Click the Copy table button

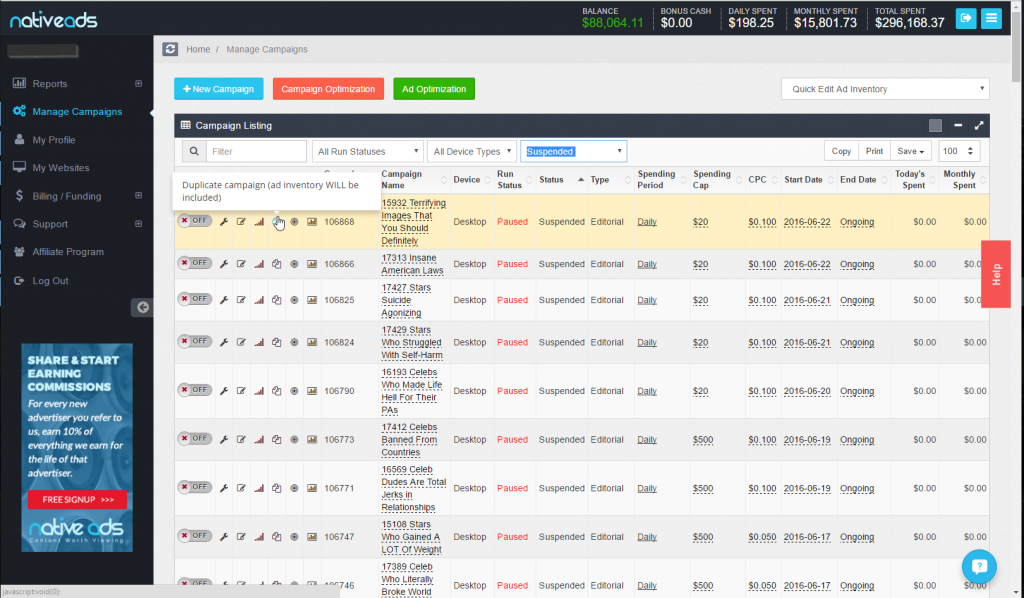click(841, 151)
